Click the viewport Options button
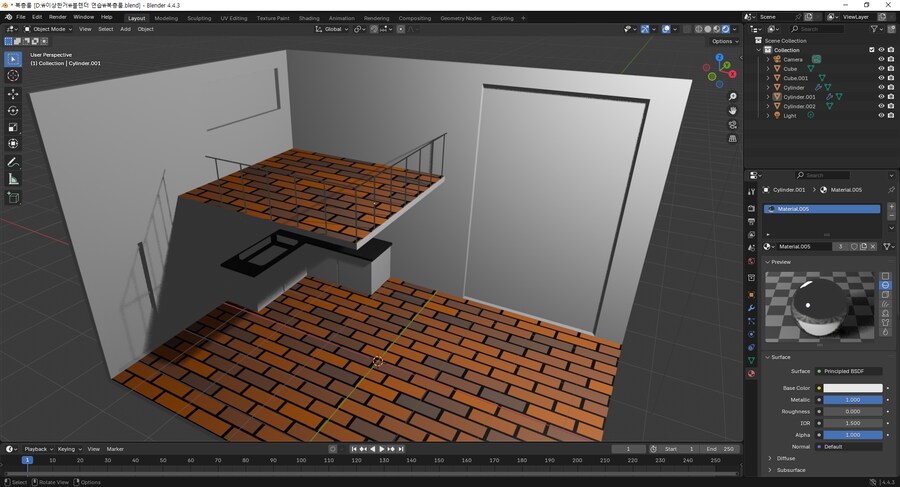 [x=724, y=41]
